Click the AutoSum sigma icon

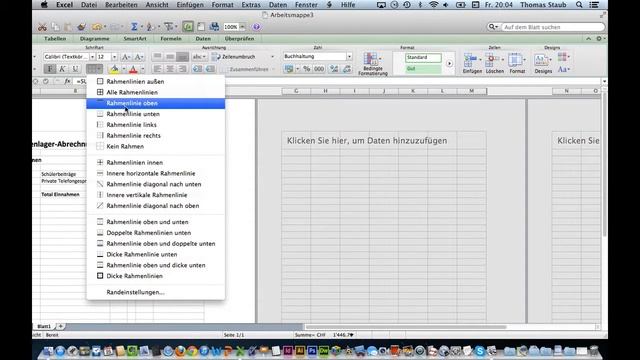tap(134, 27)
